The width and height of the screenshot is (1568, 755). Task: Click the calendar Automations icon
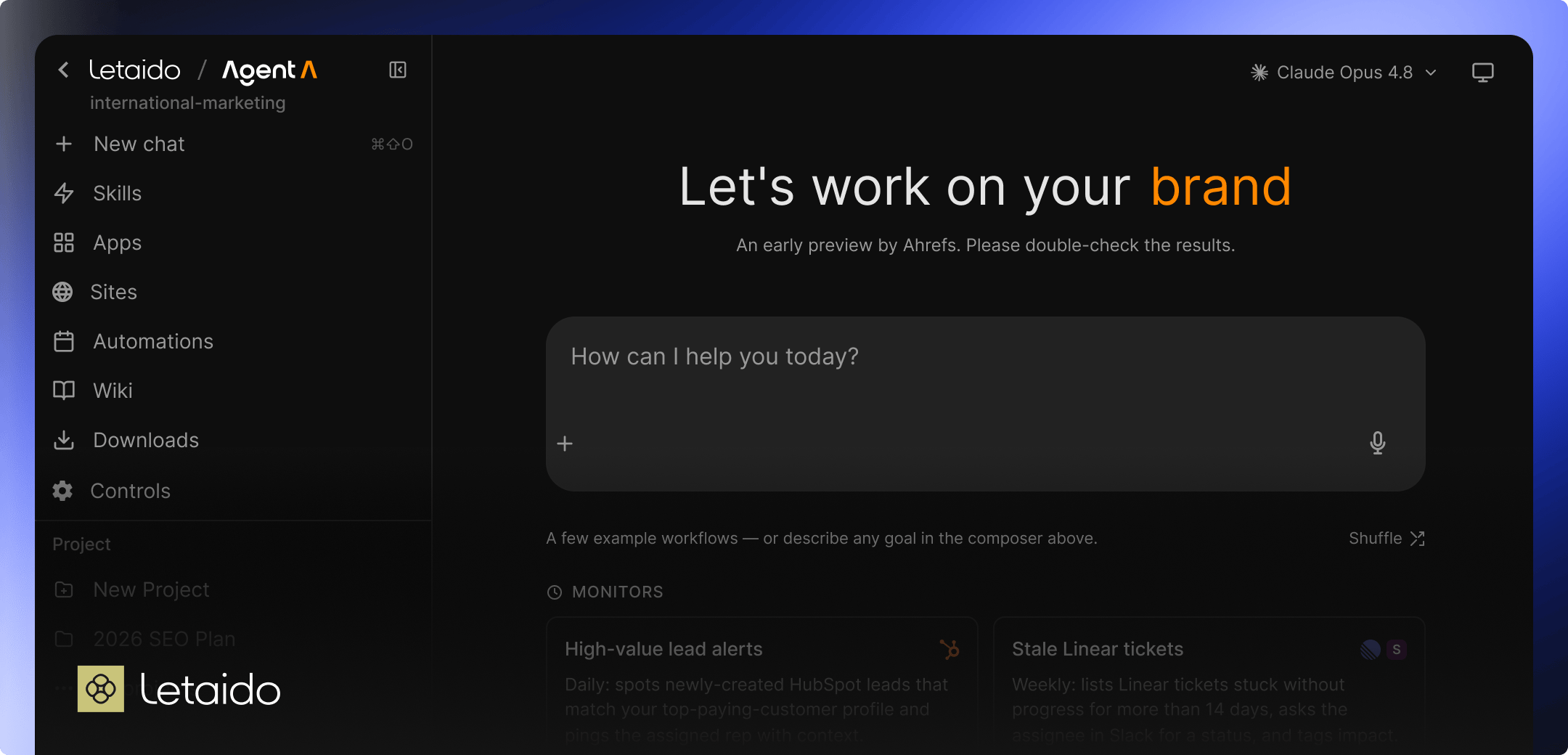(64, 341)
